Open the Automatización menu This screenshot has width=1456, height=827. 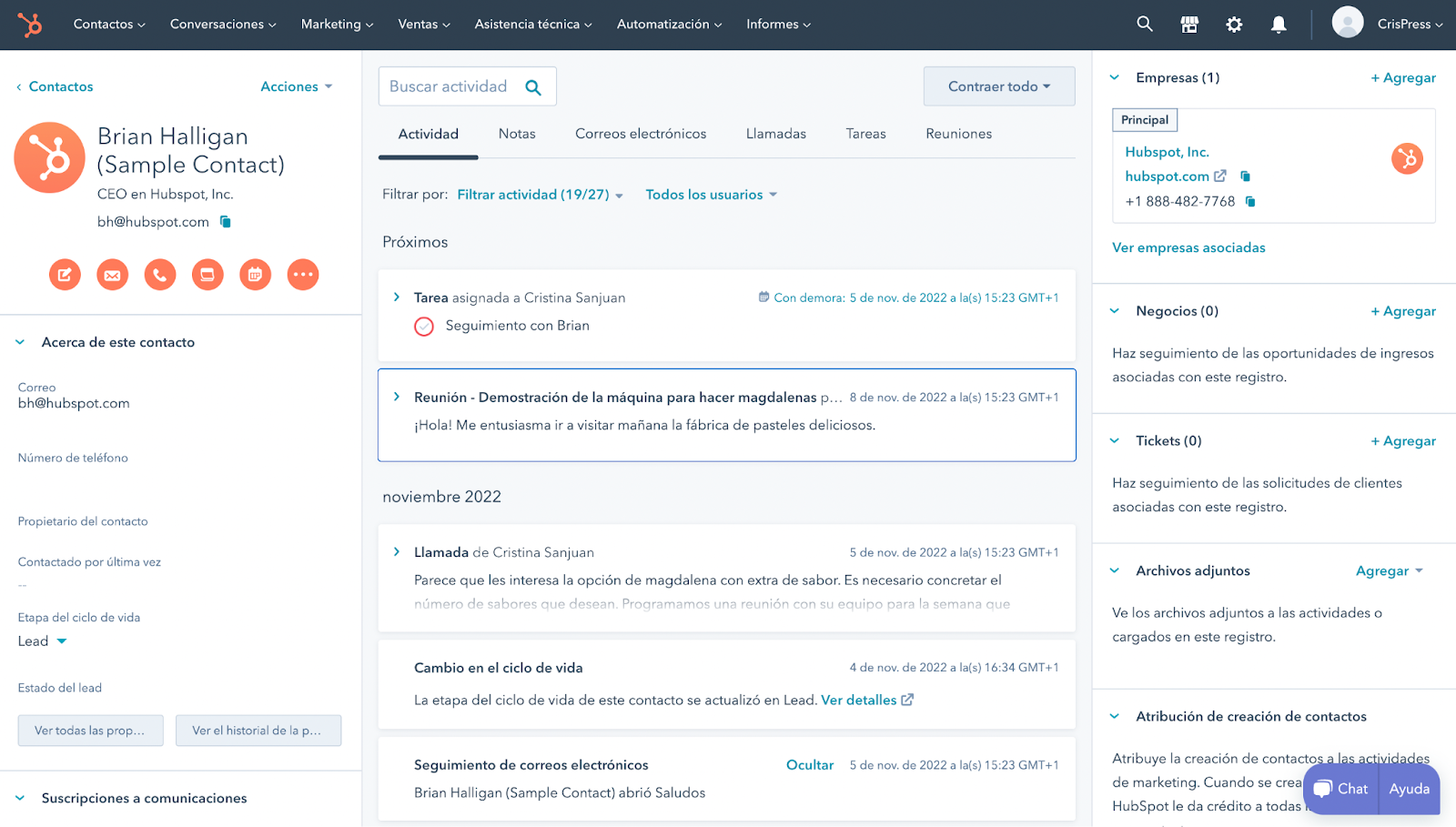(x=670, y=25)
